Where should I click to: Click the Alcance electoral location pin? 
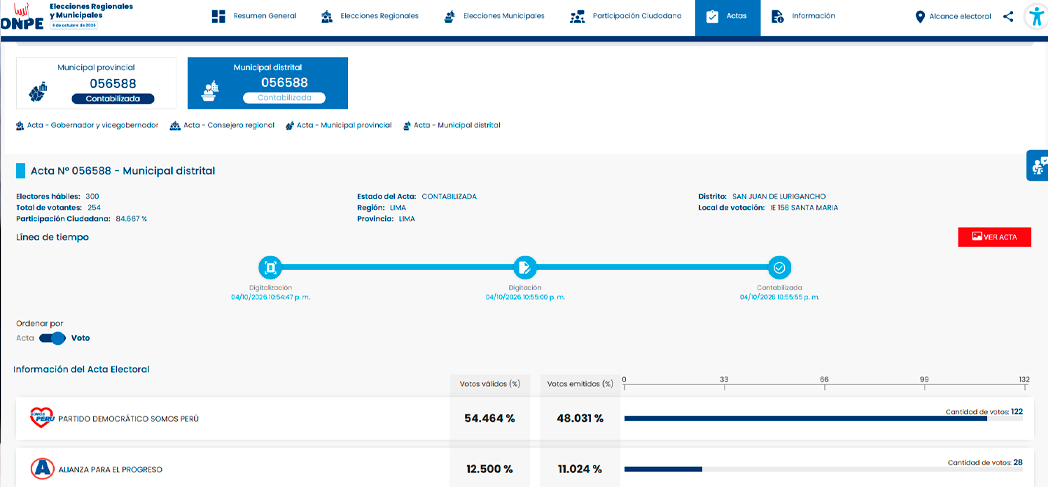coord(920,17)
